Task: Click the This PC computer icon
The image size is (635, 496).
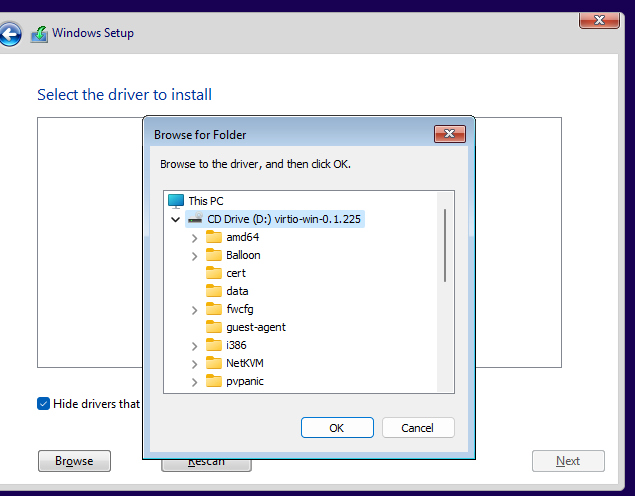Action: [176, 201]
